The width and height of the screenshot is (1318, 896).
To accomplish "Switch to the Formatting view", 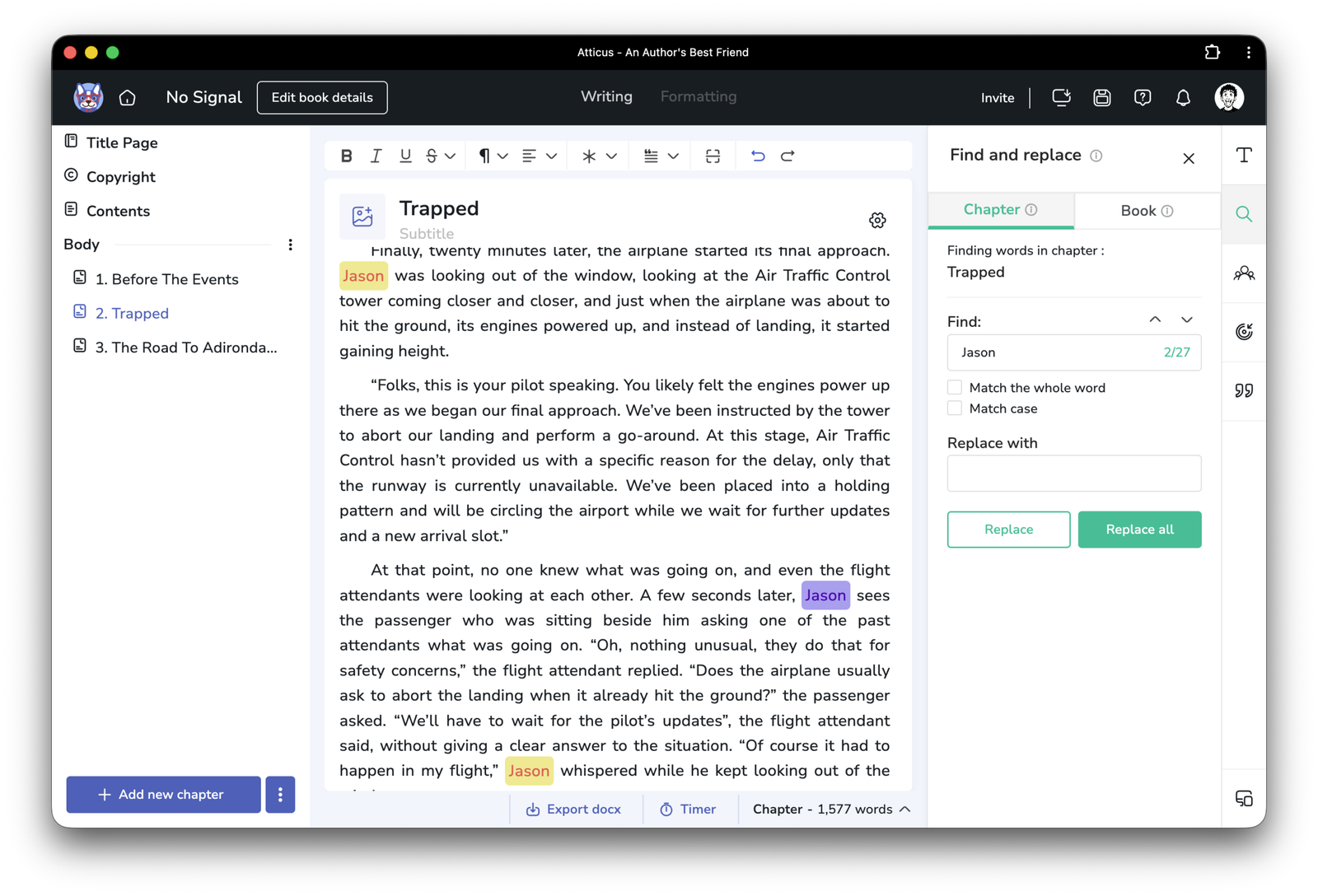I will coord(698,96).
